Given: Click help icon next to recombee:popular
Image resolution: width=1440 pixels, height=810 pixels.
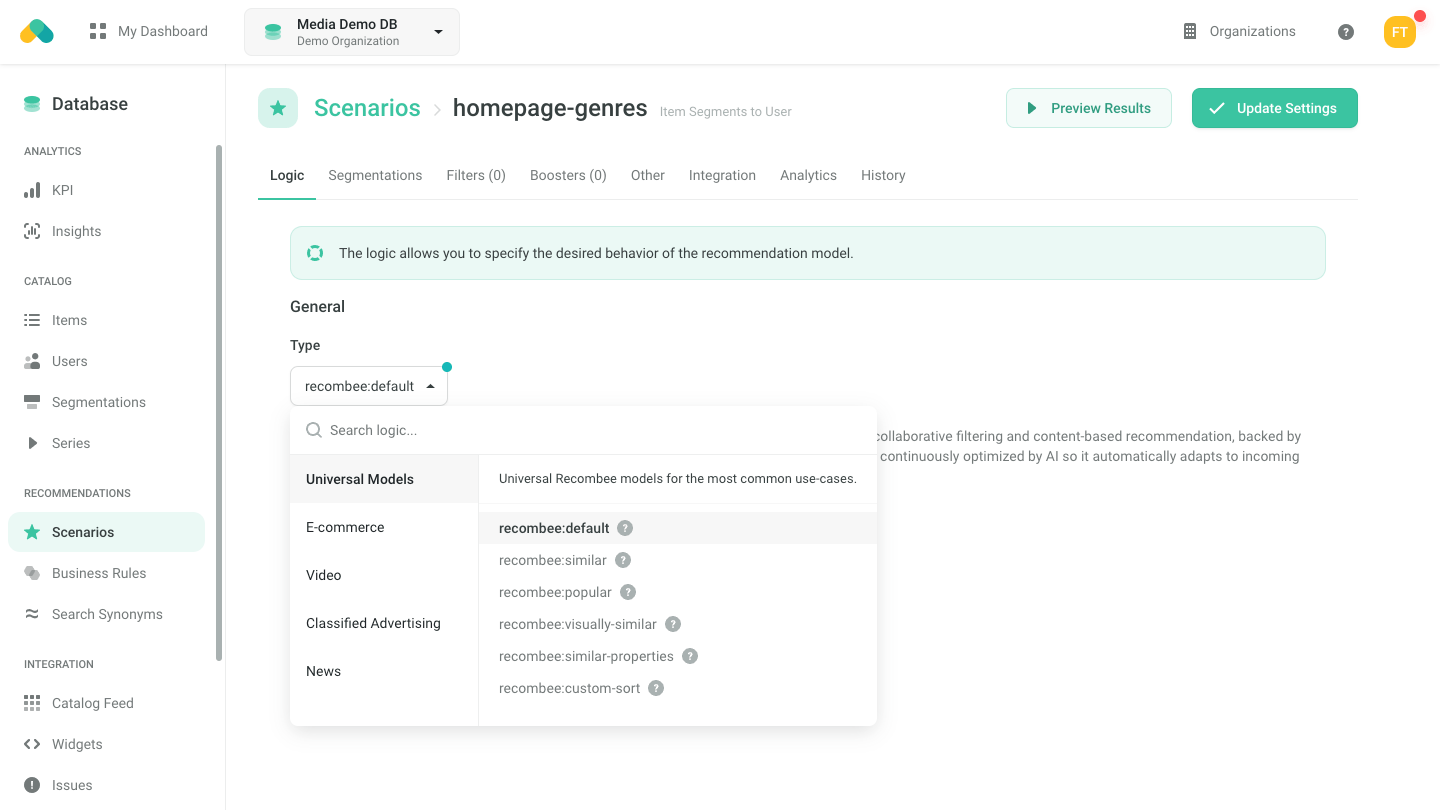Looking at the screenshot, I should pos(628,592).
